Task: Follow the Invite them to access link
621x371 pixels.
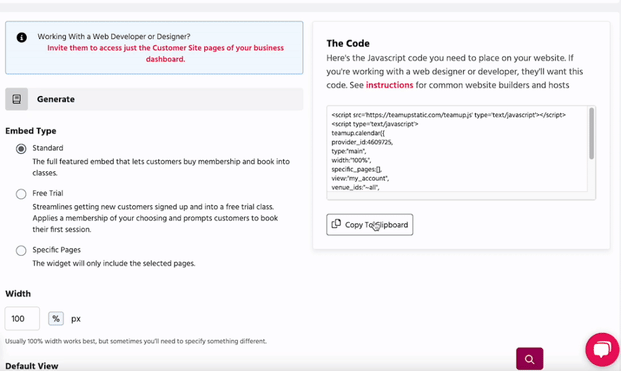Action: (166, 53)
